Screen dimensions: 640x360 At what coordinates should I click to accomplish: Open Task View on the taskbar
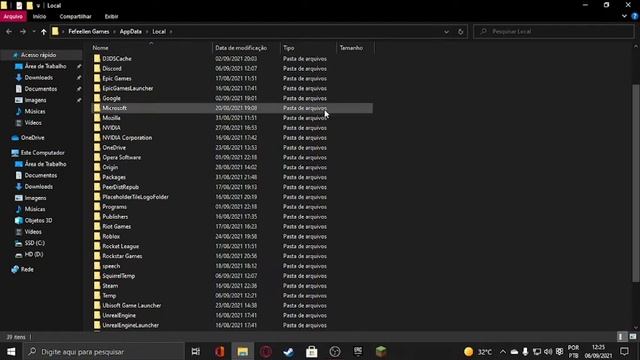pyautogui.click(x=196, y=351)
